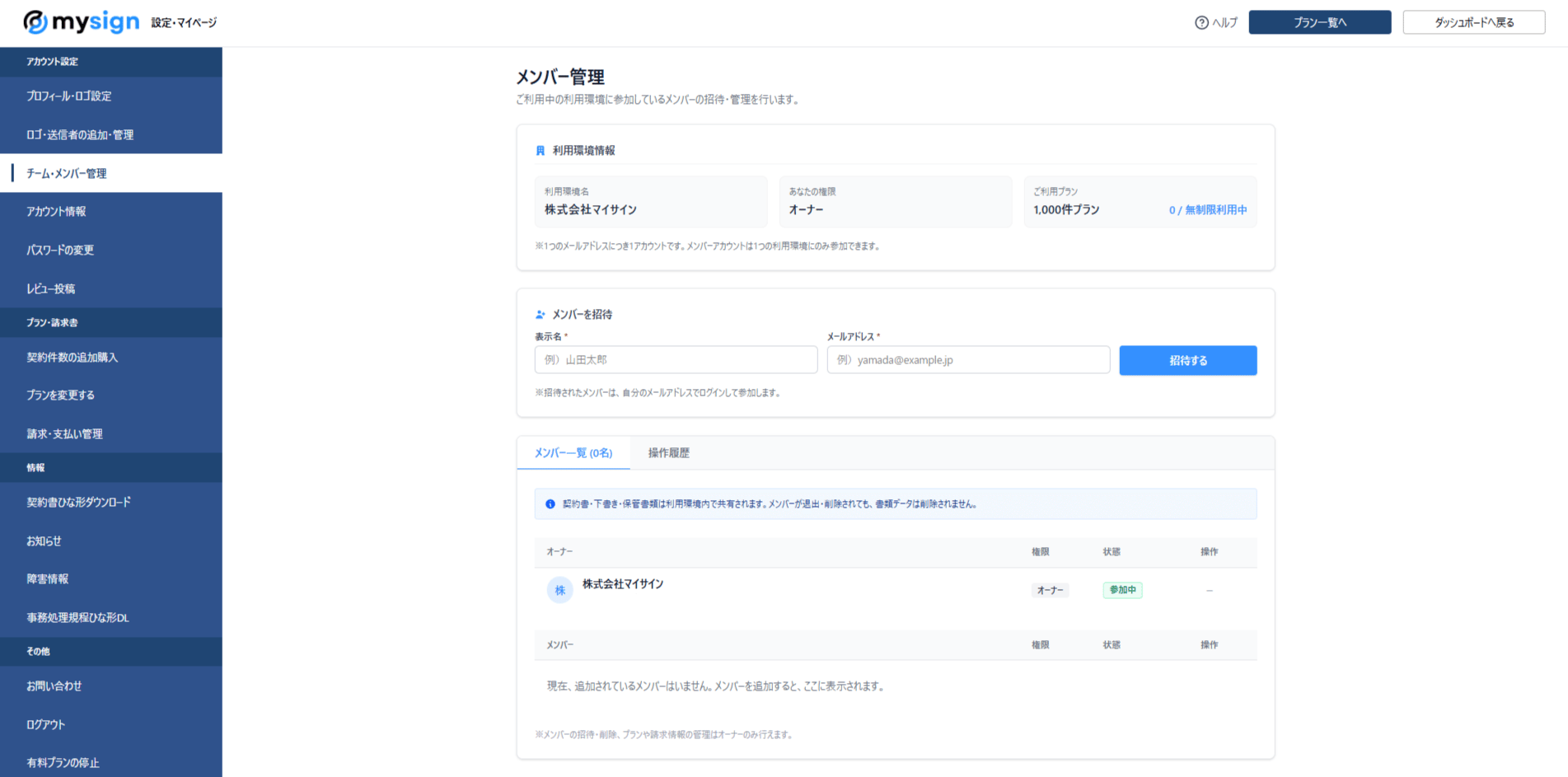Open 事務処理規程ひな形DL sidebar item
1568x777 pixels.
[111, 618]
